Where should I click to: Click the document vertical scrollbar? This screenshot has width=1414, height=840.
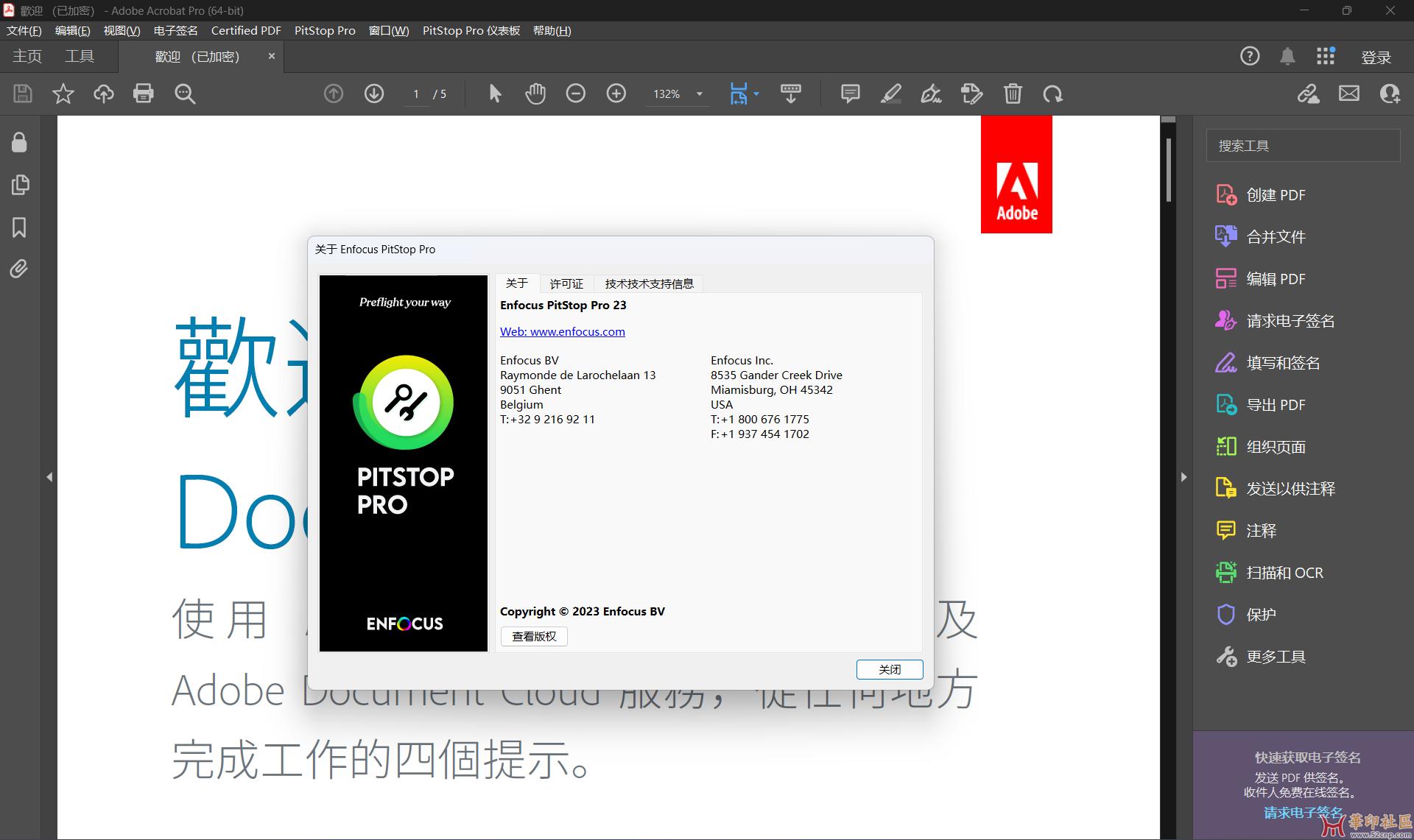(x=1168, y=169)
